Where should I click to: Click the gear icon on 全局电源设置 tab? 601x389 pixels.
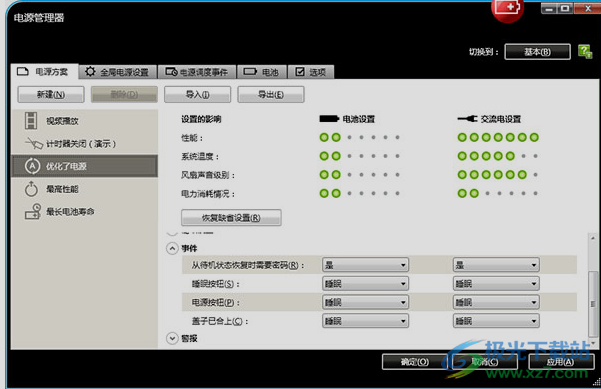pyautogui.click(x=90, y=71)
